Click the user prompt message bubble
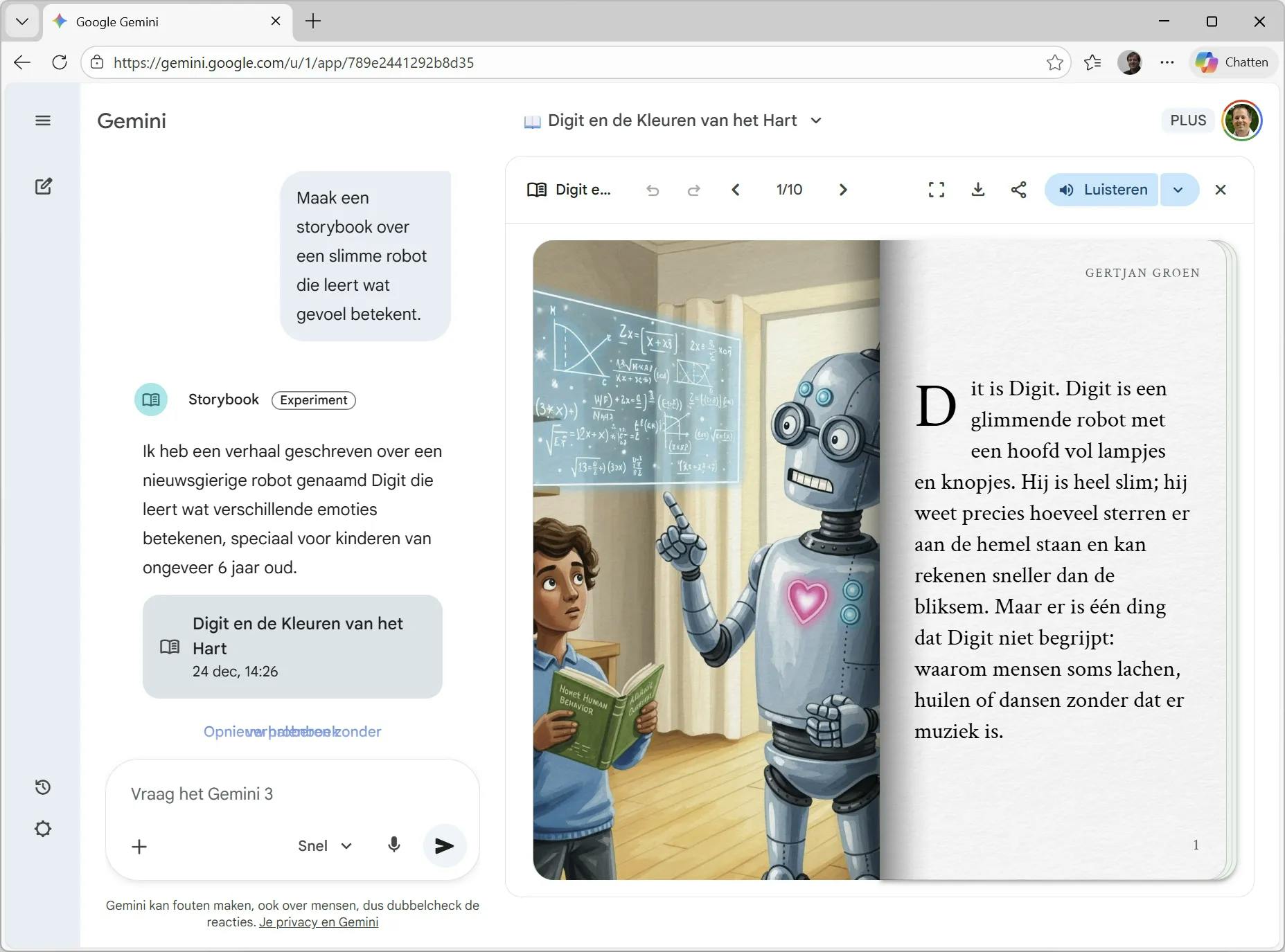Image resolution: width=1285 pixels, height=952 pixels. (365, 256)
